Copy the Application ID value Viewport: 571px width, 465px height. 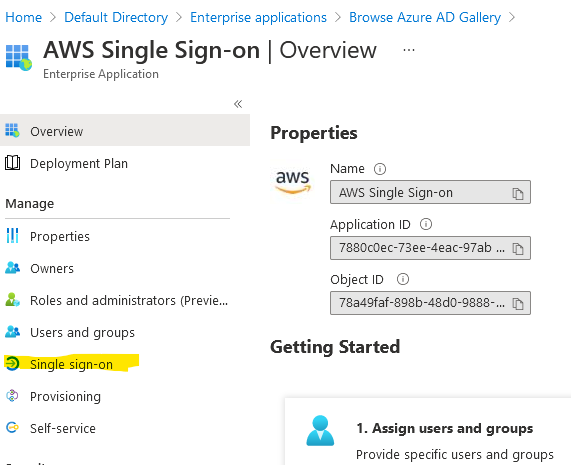pos(517,249)
